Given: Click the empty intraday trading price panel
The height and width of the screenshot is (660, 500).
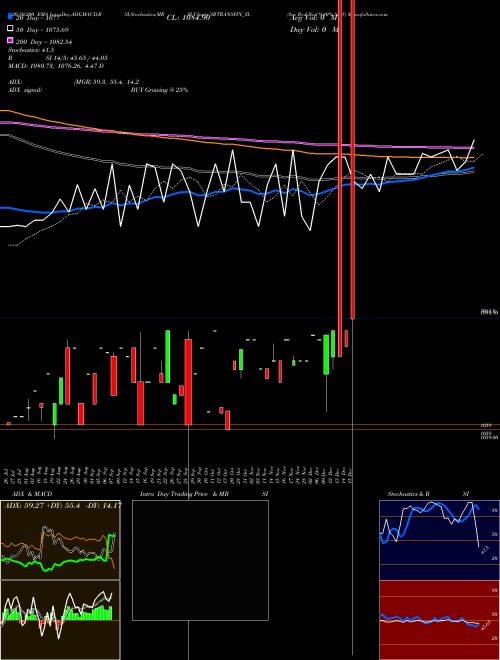Looking at the screenshot, I should [x=200, y=560].
